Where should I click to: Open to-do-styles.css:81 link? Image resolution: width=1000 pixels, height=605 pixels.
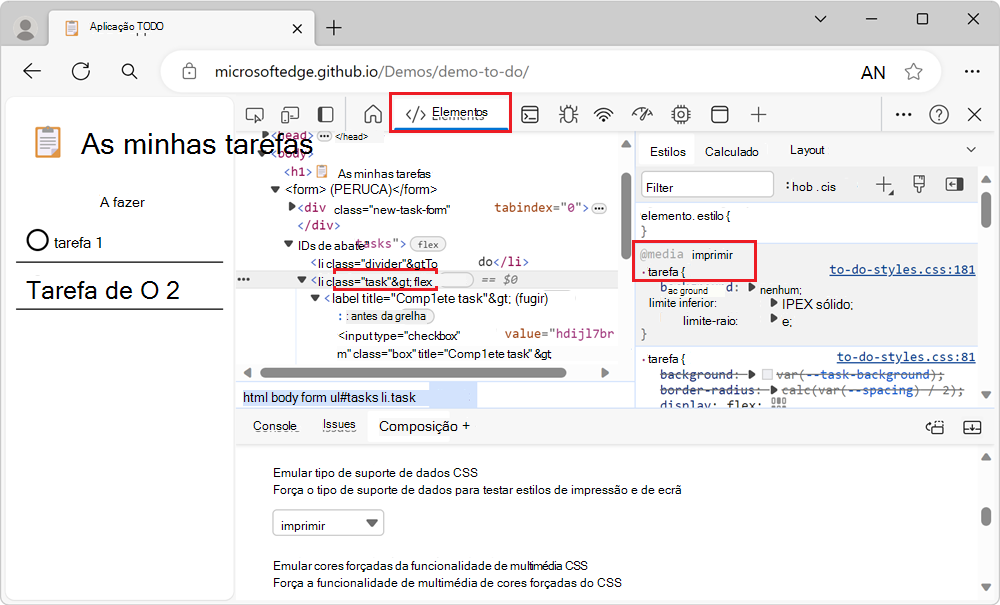click(906, 357)
